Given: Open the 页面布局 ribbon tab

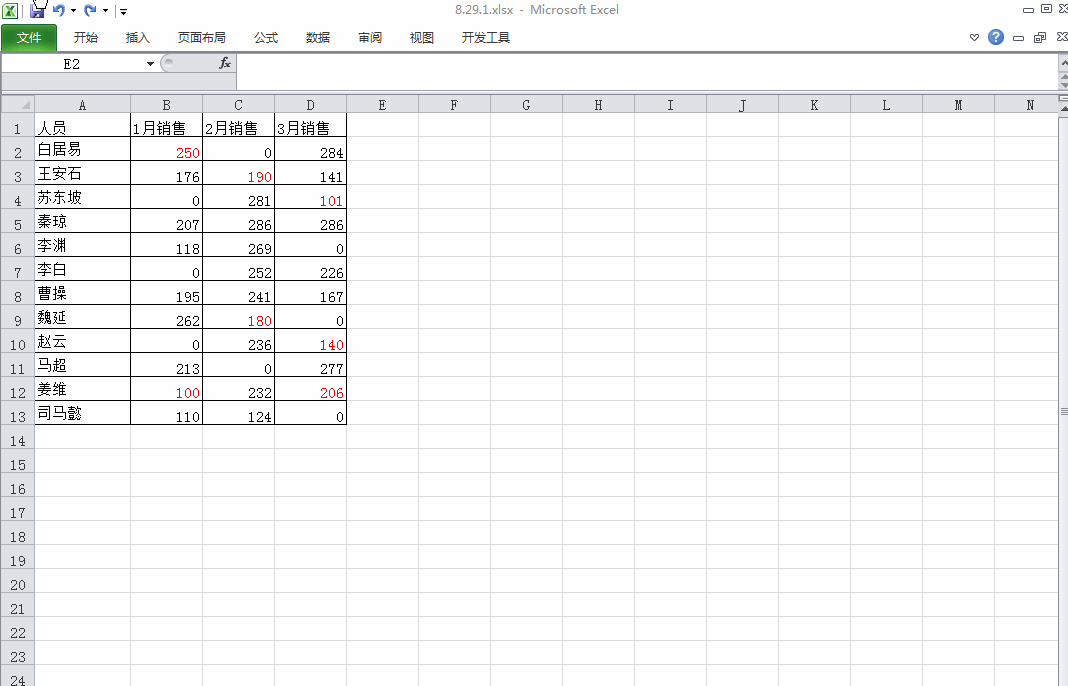Looking at the screenshot, I should [x=202, y=37].
